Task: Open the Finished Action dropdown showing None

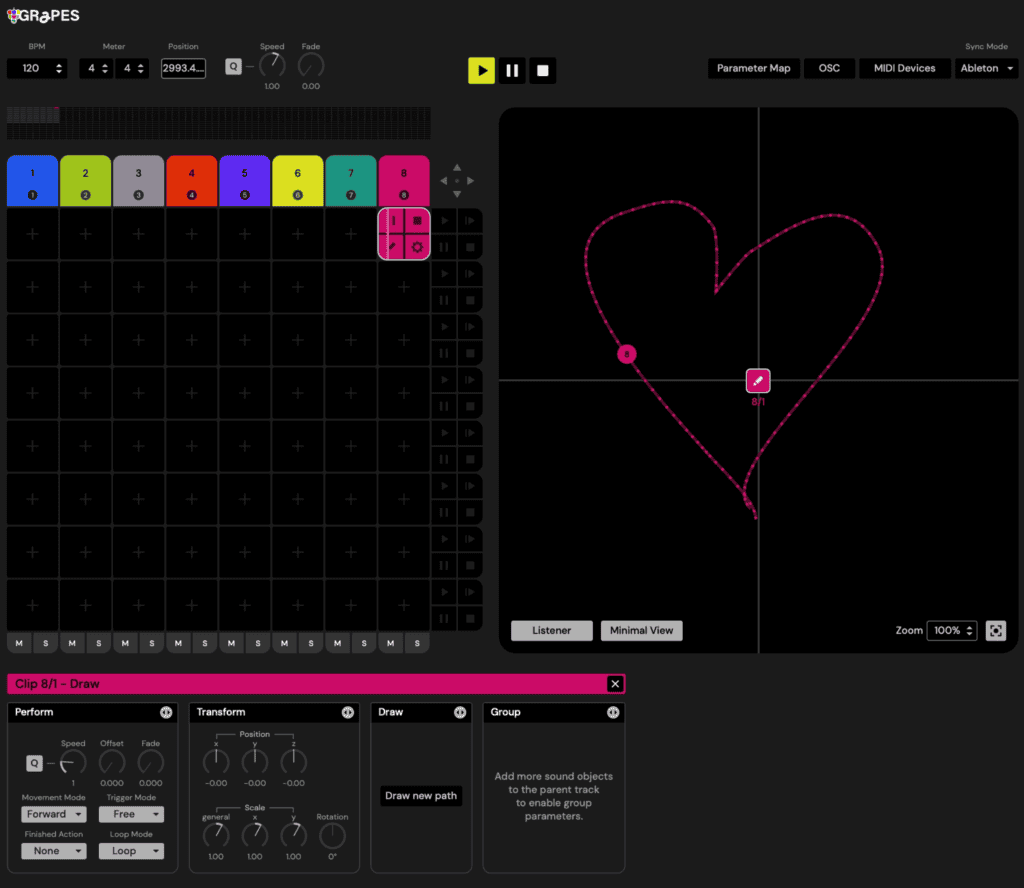Action: pos(54,851)
